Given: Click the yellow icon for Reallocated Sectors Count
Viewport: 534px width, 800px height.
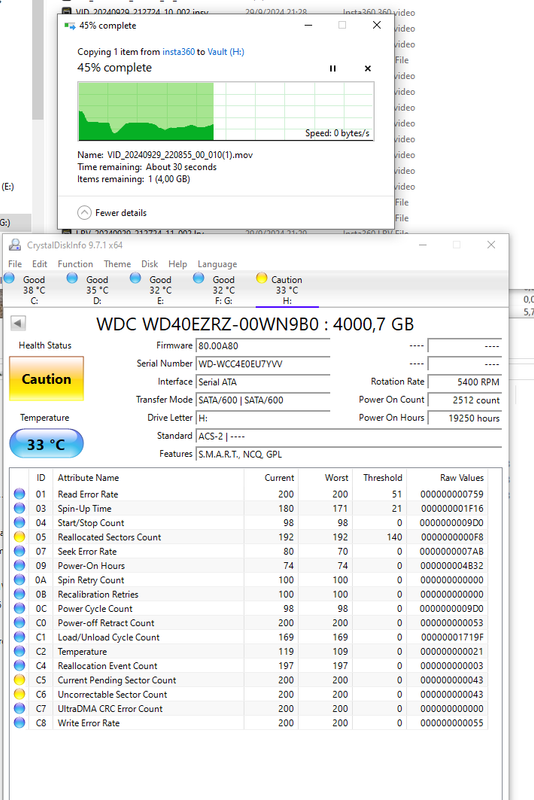Looking at the screenshot, I should pyautogui.click(x=19, y=537).
